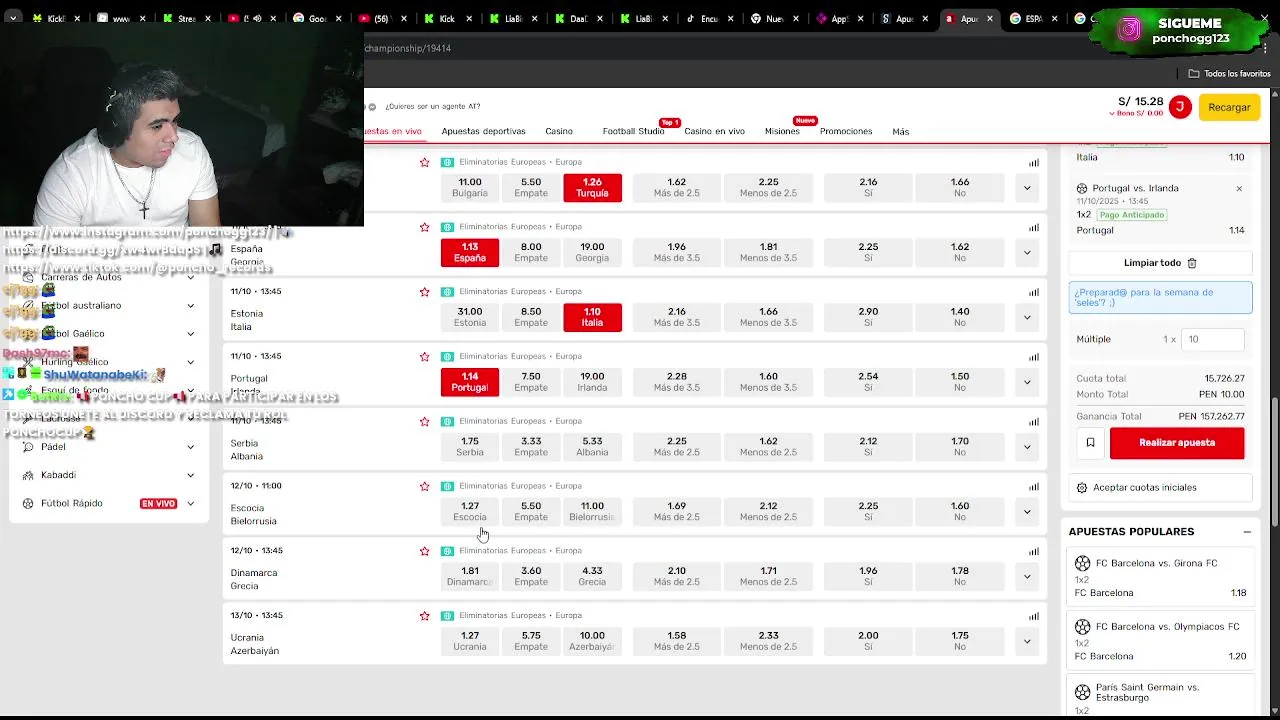This screenshot has width=1280, height=720.
Task: Open statistics icon for Dinamarca vs Grecia
Action: [x=1034, y=552]
